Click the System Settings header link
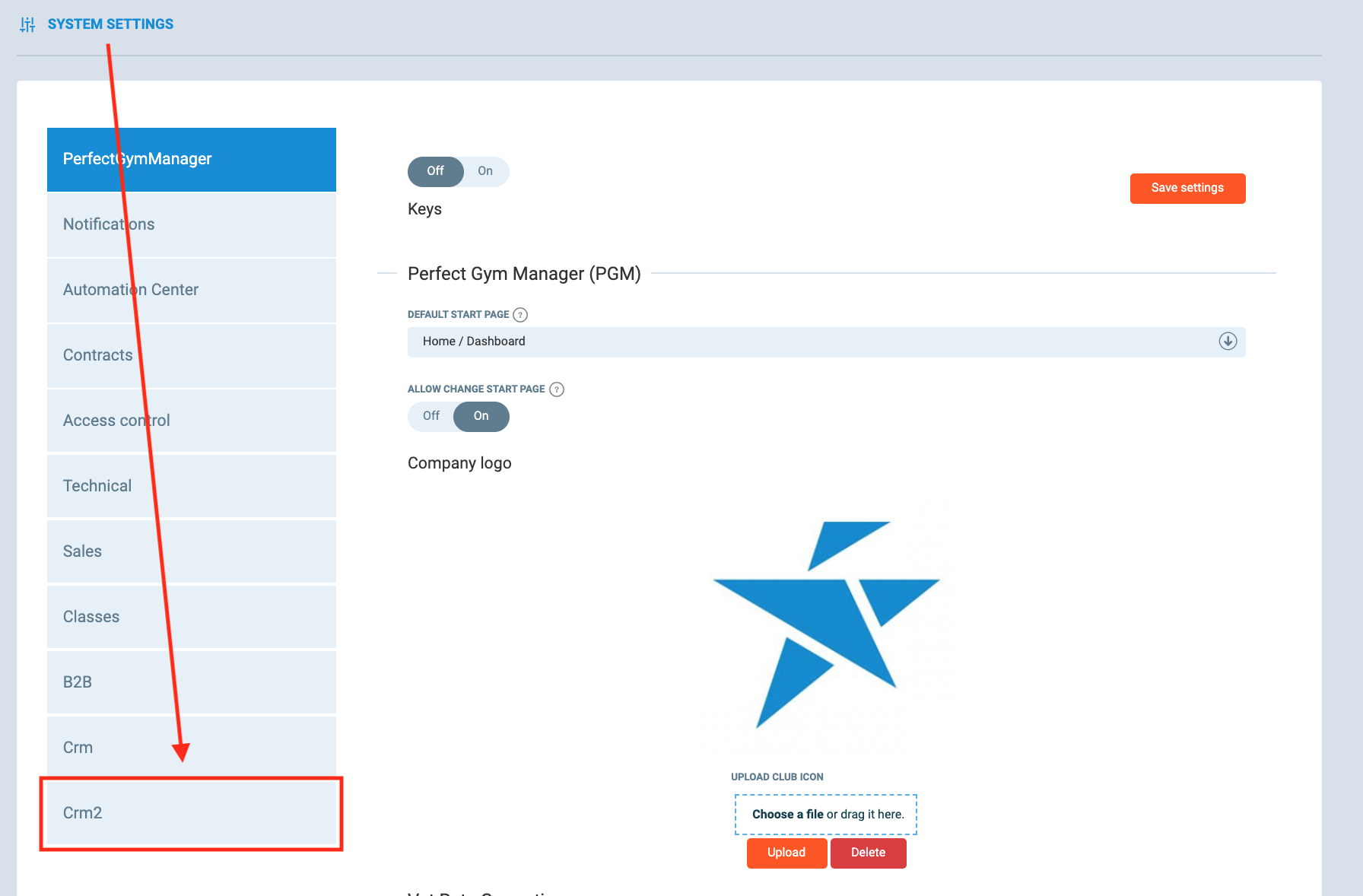Screen dimensions: 1363x896 coord(110,24)
